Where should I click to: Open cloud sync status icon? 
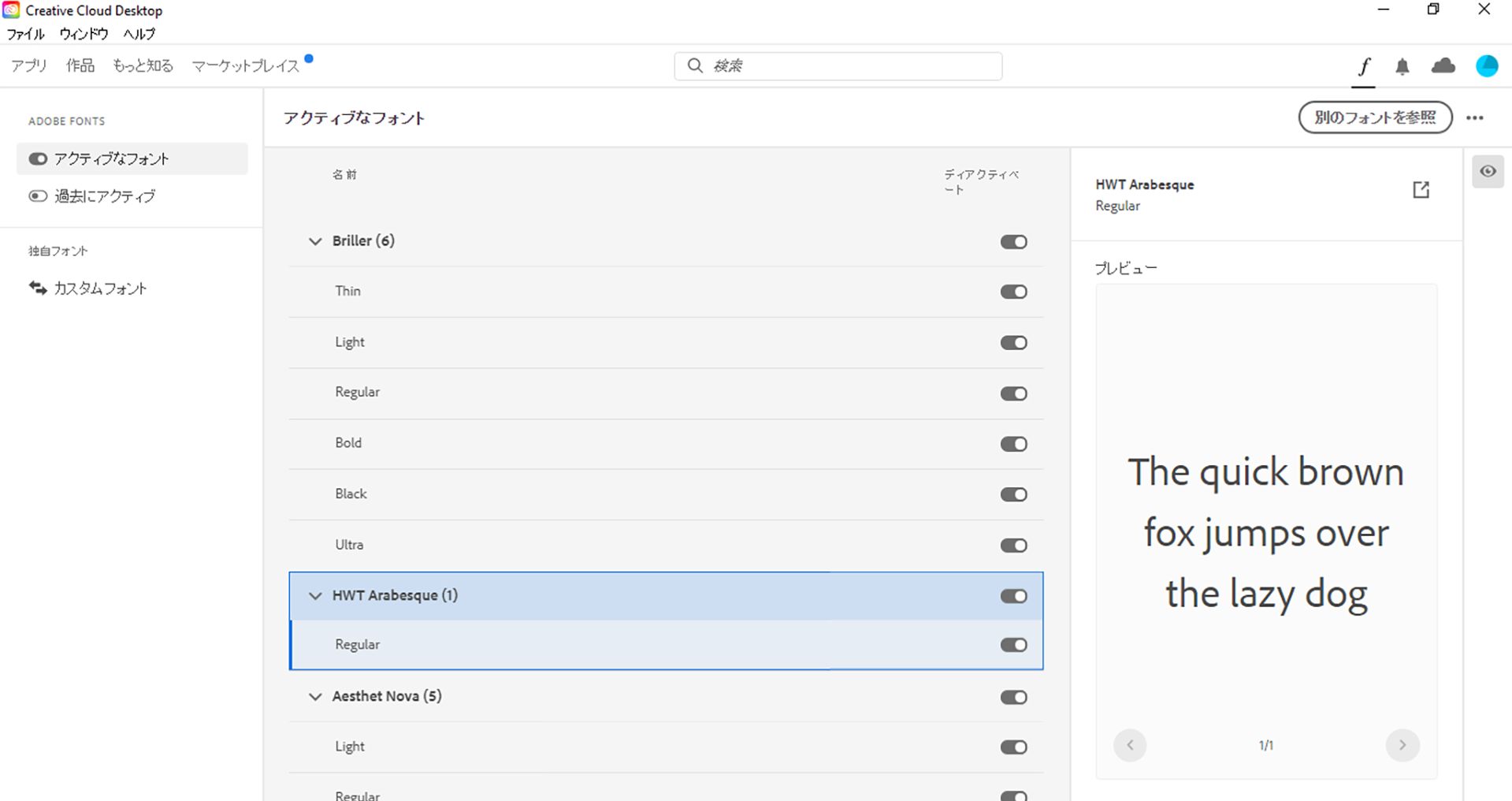[1443, 65]
